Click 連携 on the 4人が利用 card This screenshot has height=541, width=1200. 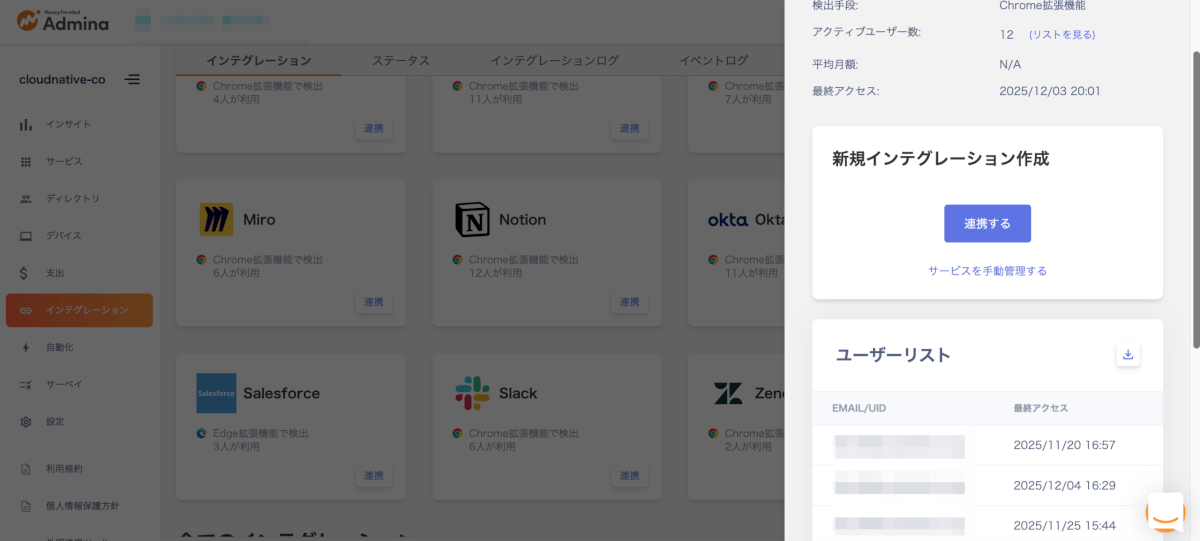tap(374, 128)
